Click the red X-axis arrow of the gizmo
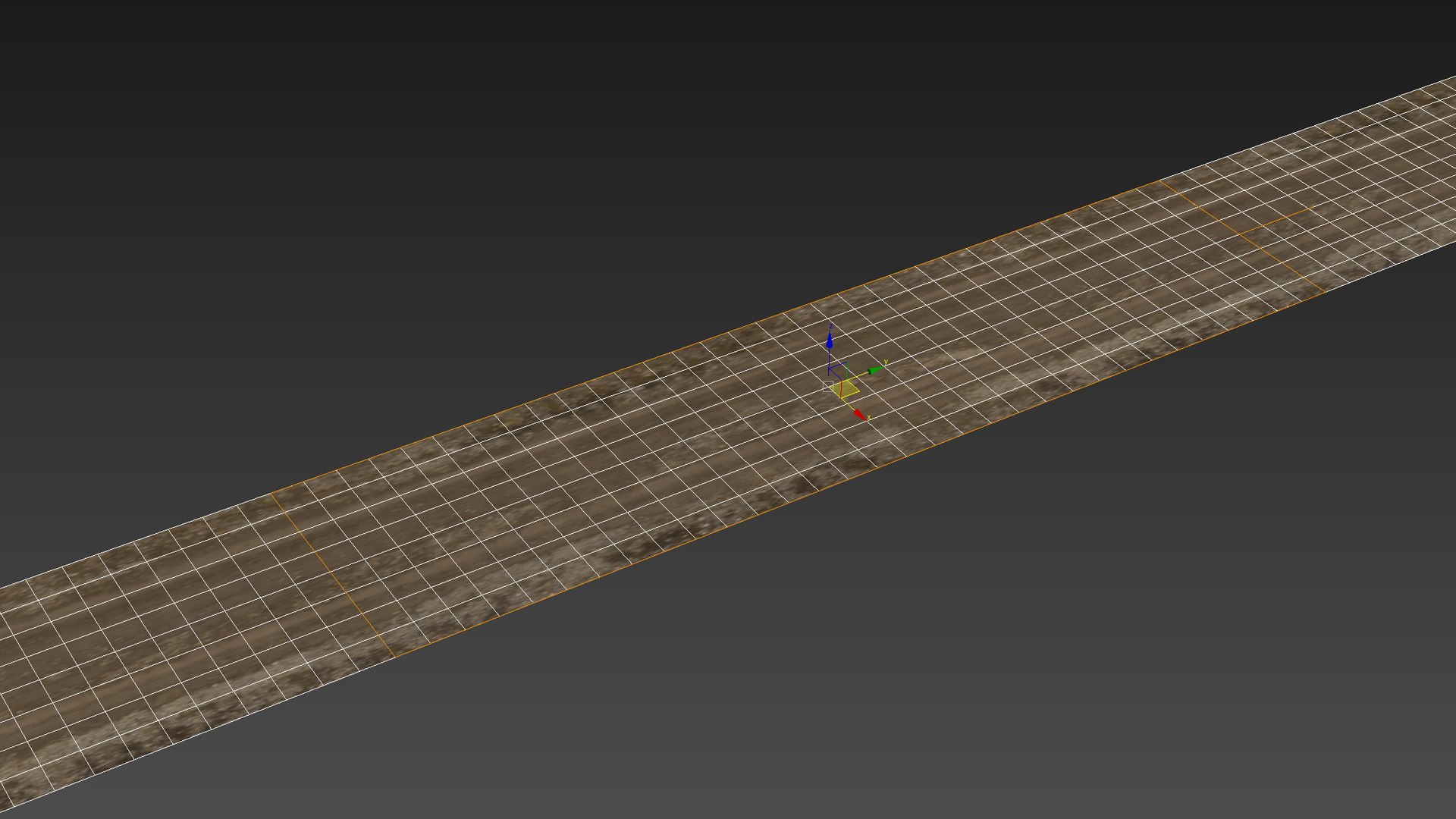This screenshot has width=1456, height=819. (860, 415)
